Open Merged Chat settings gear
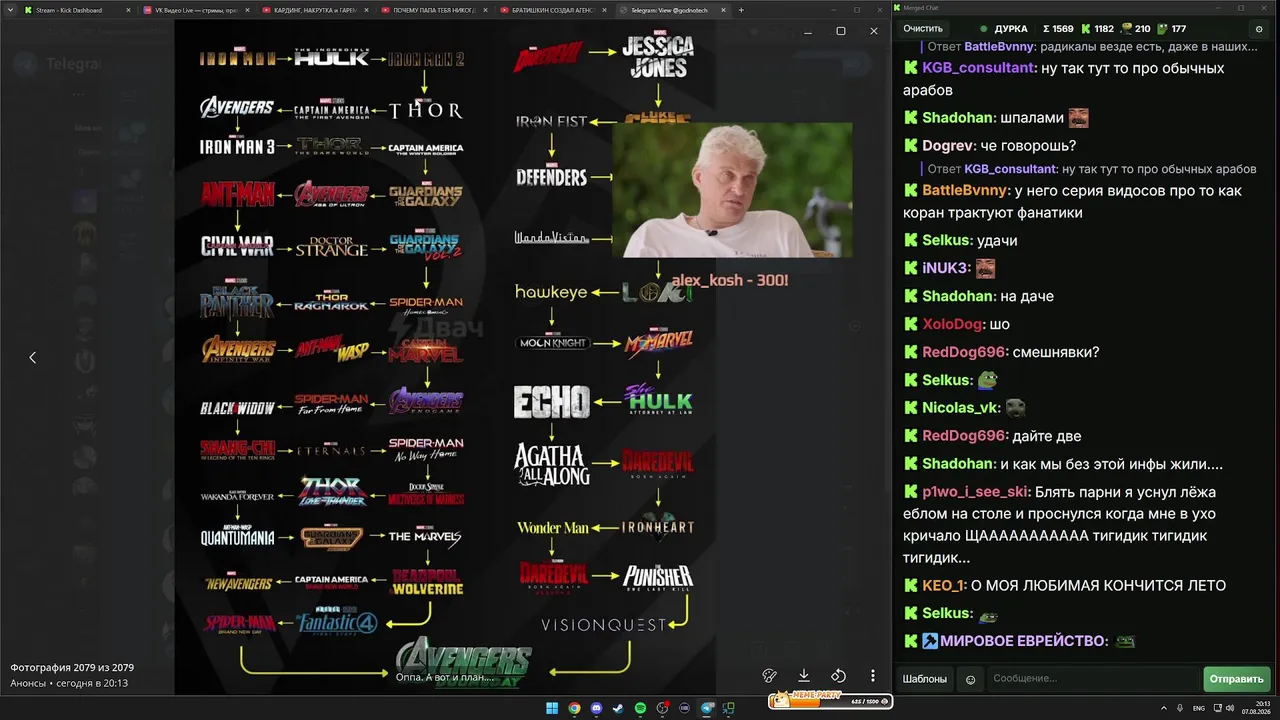Viewport: 1280px width, 720px height. (1258, 29)
